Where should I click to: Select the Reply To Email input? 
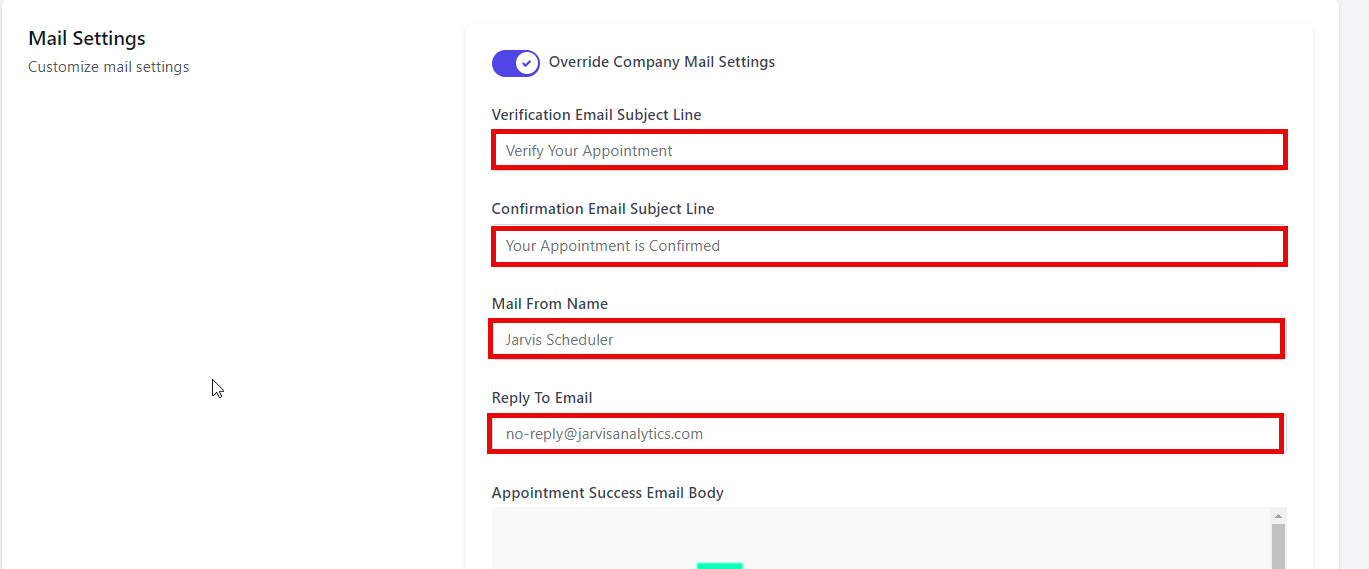[x=887, y=434]
